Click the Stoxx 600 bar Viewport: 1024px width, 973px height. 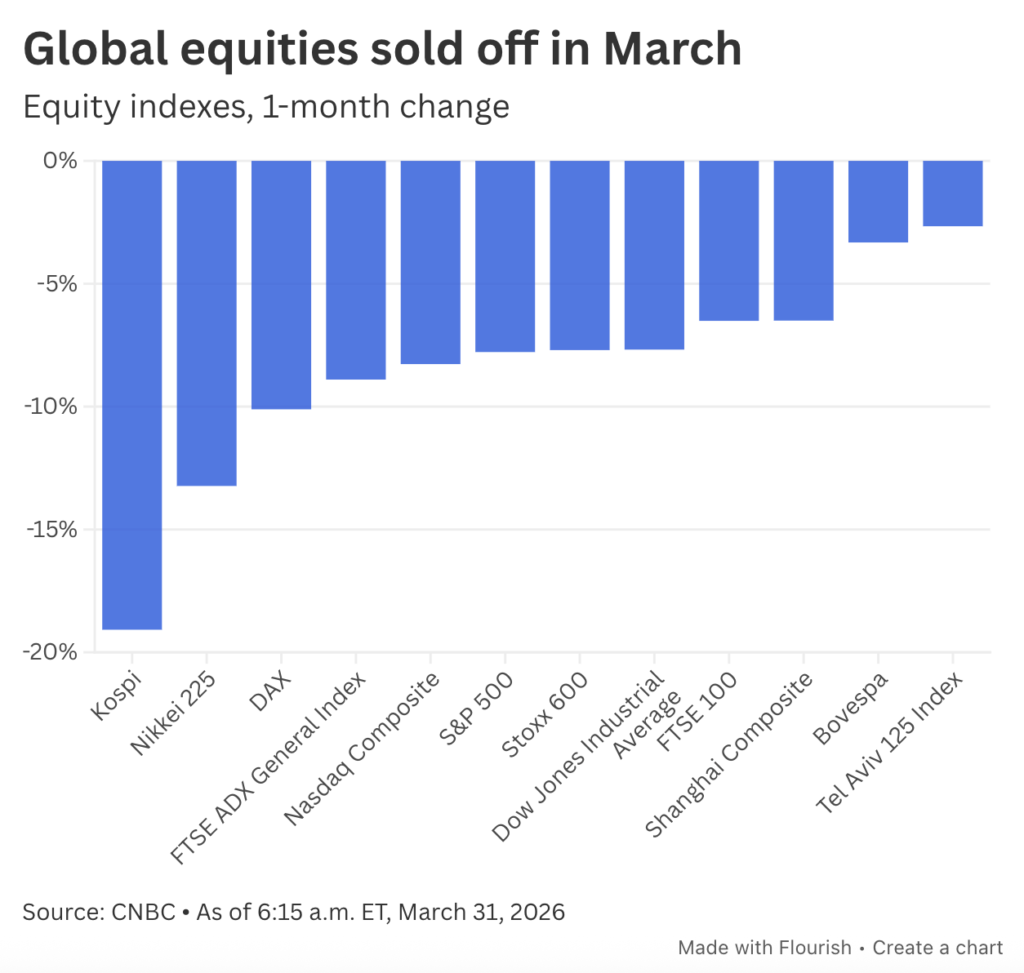[x=579, y=255]
